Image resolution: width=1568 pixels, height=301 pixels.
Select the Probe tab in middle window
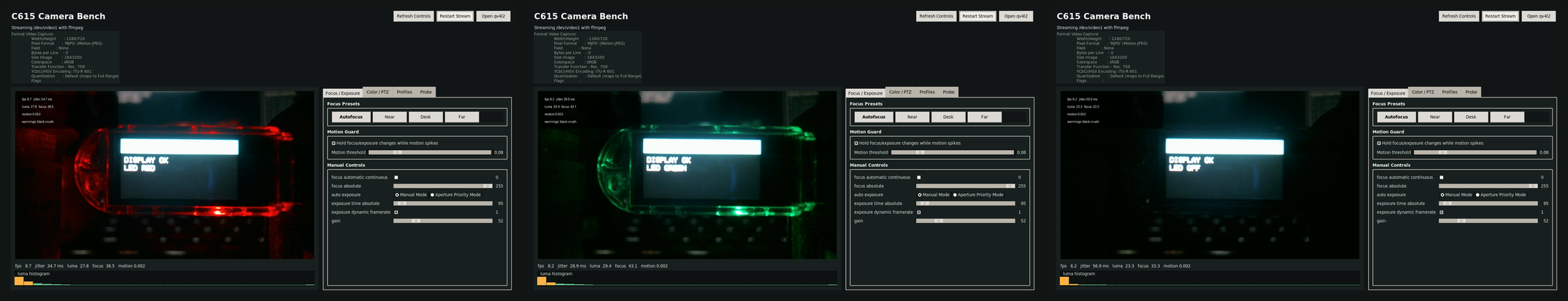(x=949, y=92)
